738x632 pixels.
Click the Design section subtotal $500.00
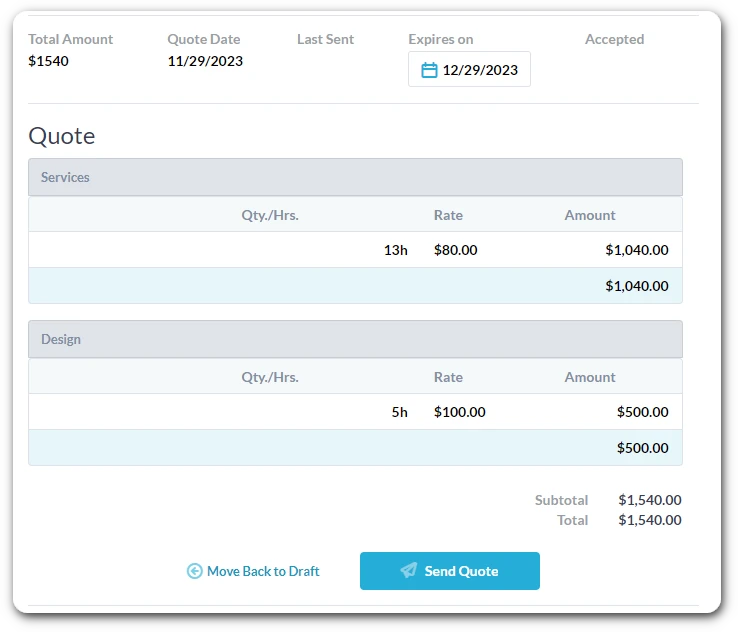pyautogui.click(x=642, y=448)
